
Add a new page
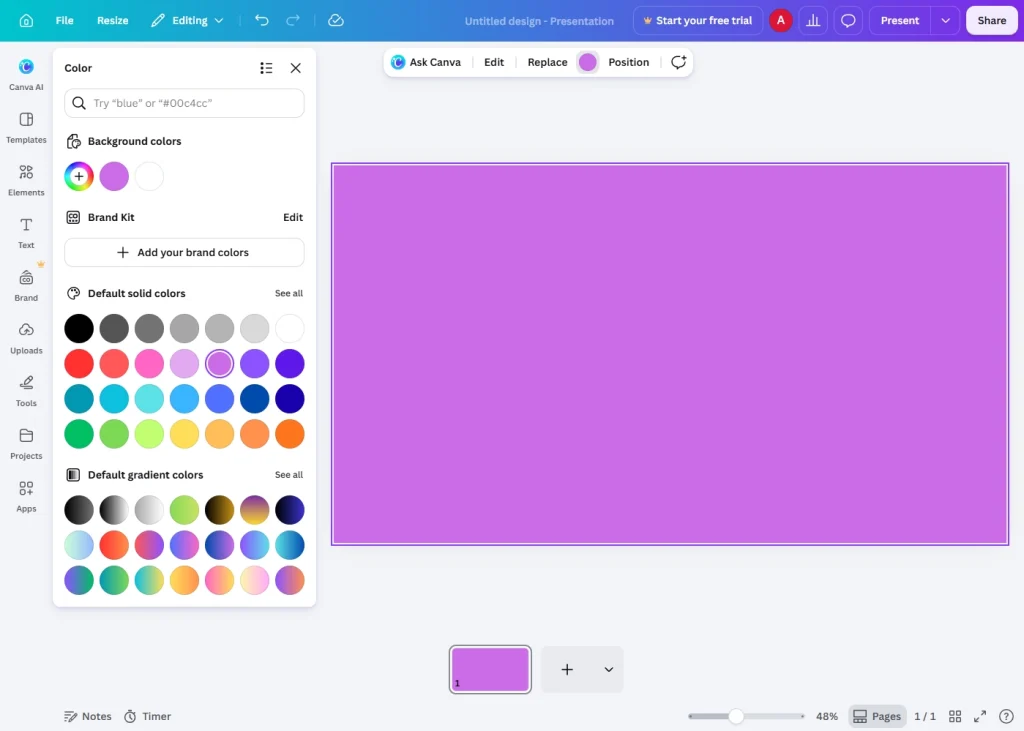(567, 670)
